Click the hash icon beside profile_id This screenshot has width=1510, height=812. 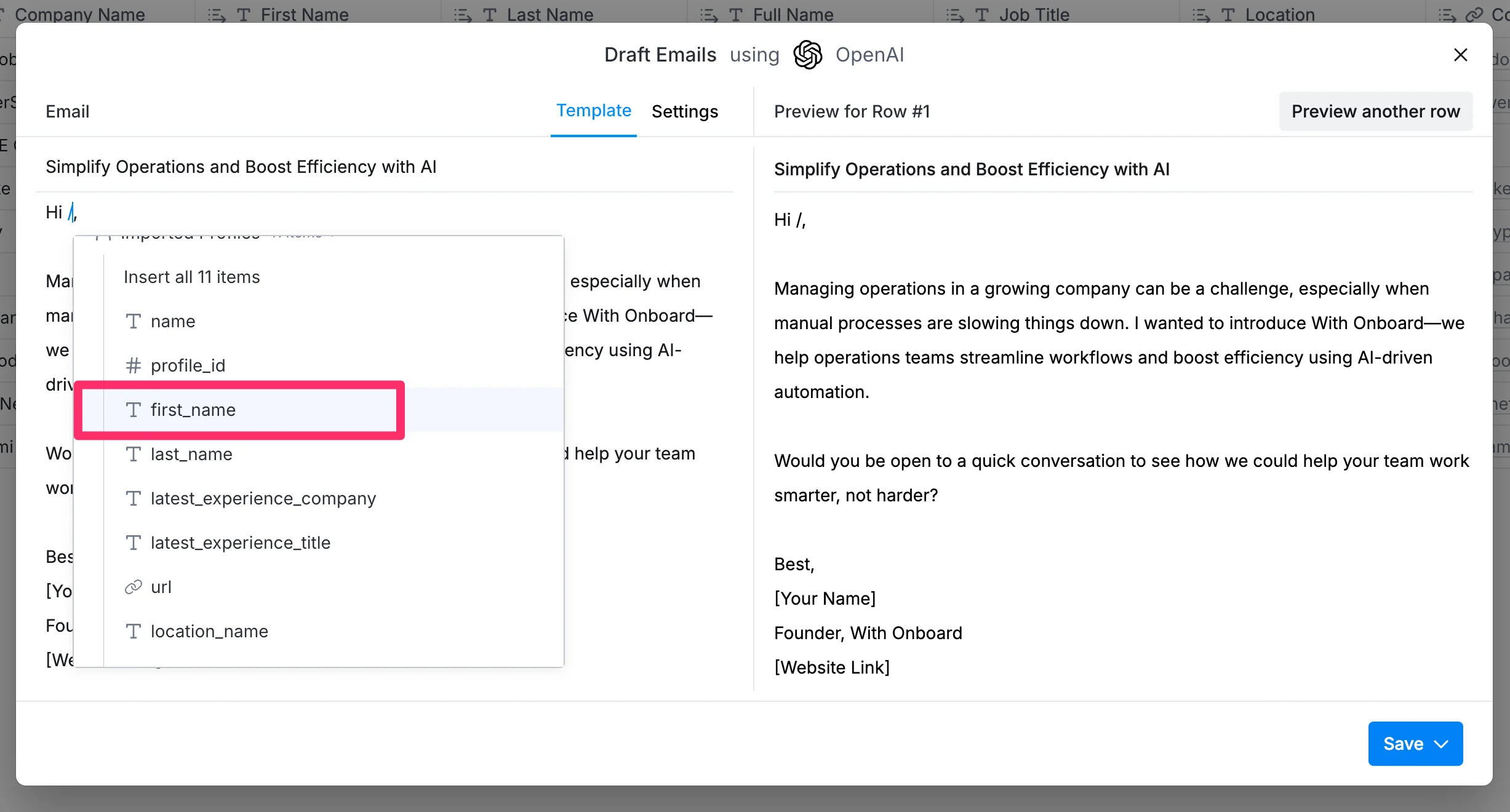pyautogui.click(x=133, y=365)
